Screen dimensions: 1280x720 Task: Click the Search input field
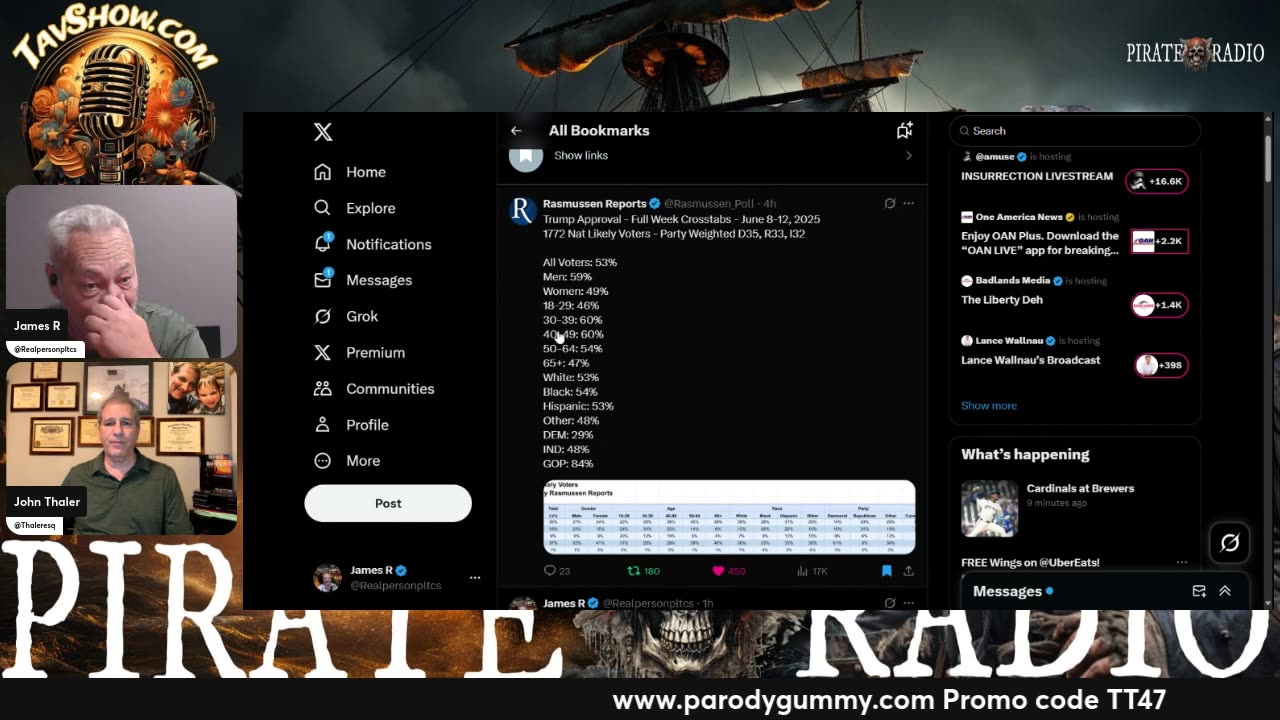tap(1074, 131)
